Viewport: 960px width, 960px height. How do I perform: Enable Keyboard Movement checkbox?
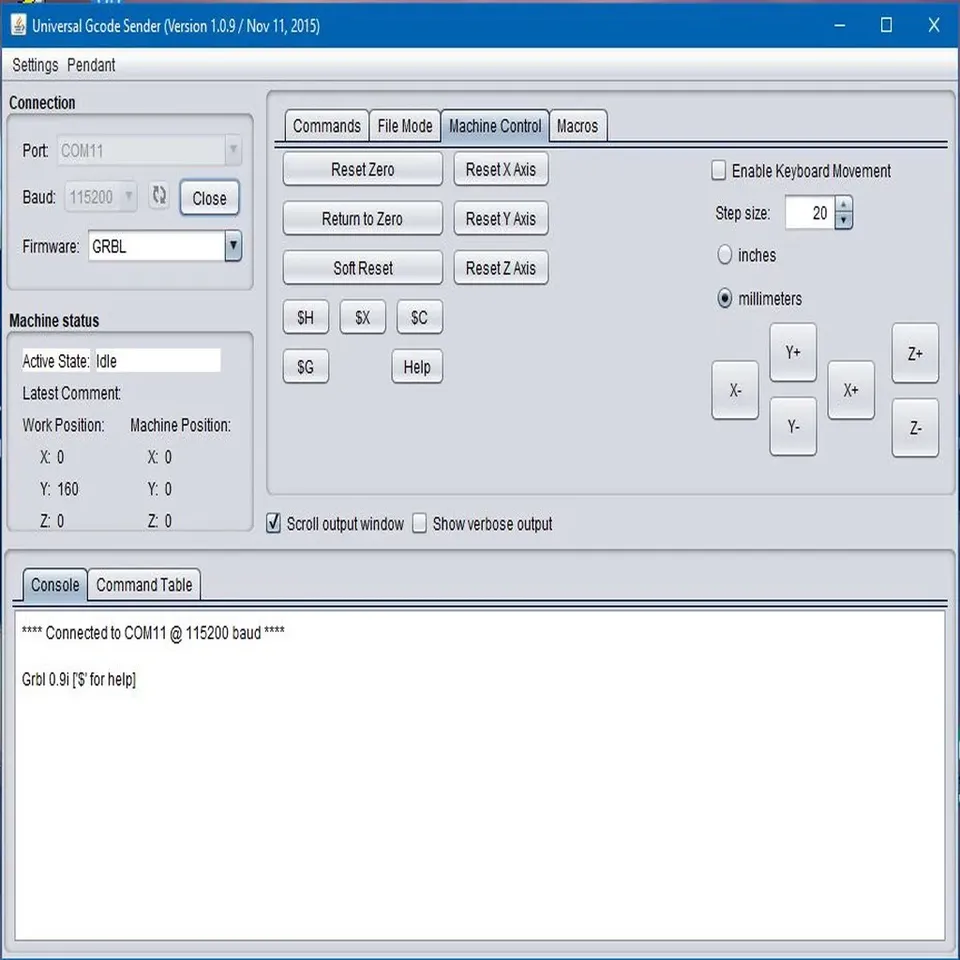click(x=719, y=171)
